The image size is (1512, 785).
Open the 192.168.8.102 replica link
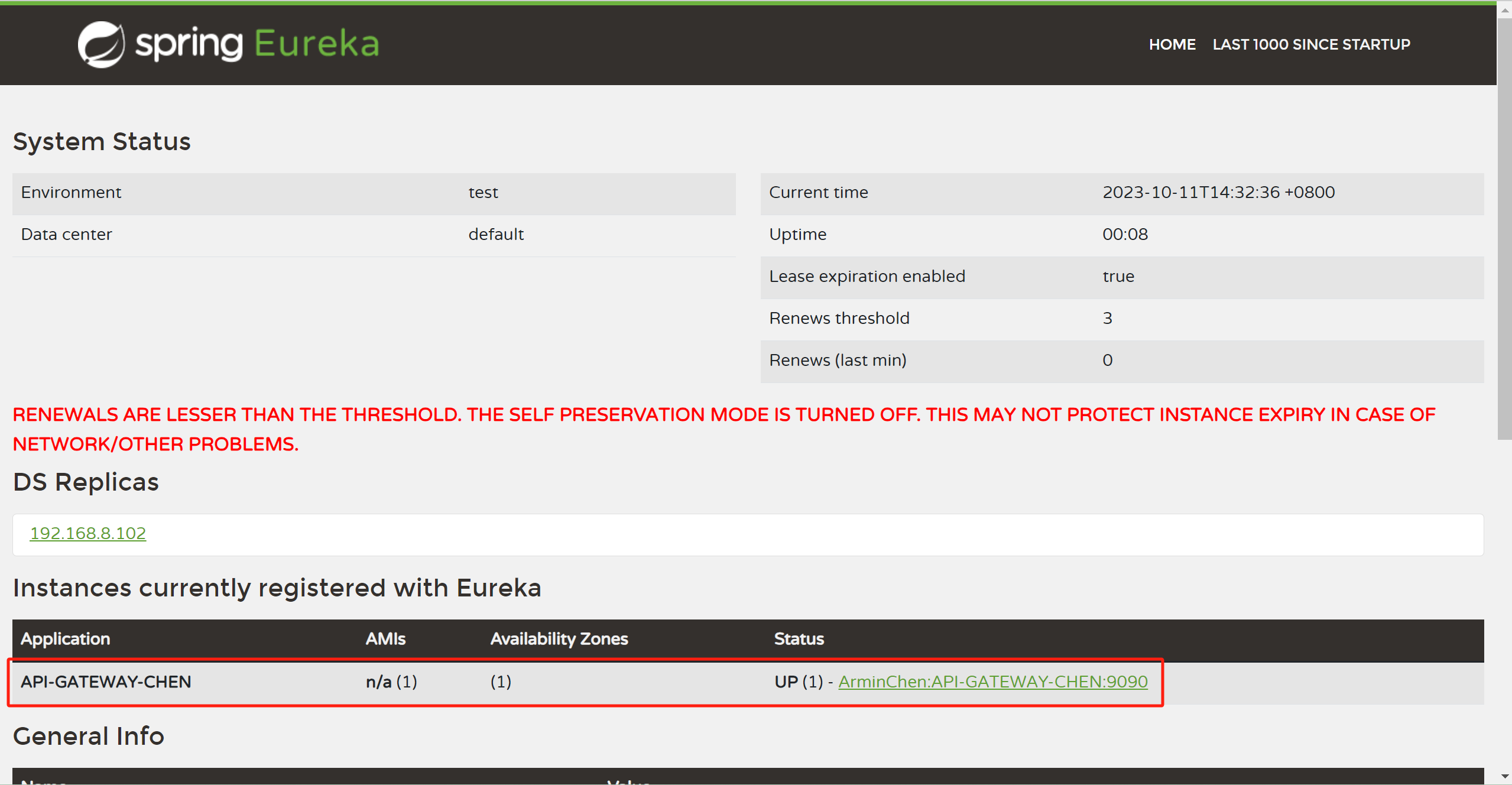coord(87,533)
